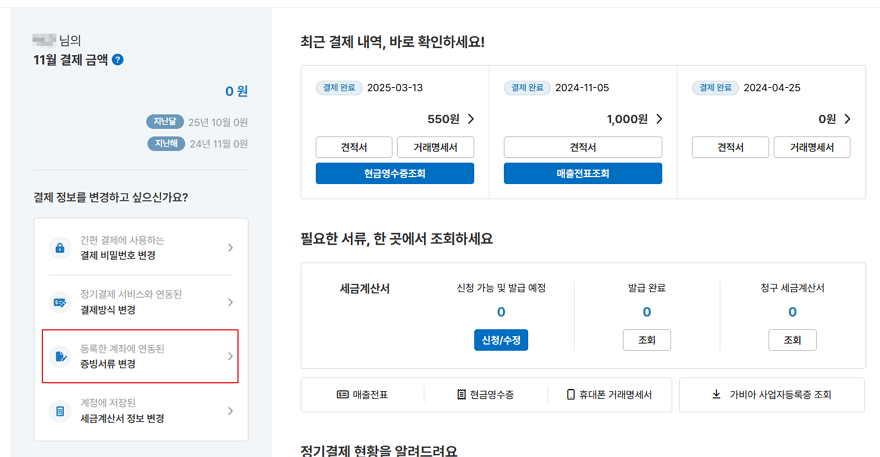
Task: Open chevron for 결제 비밀번호 변경
Action: pyautogui.click(x=230, y=248)
